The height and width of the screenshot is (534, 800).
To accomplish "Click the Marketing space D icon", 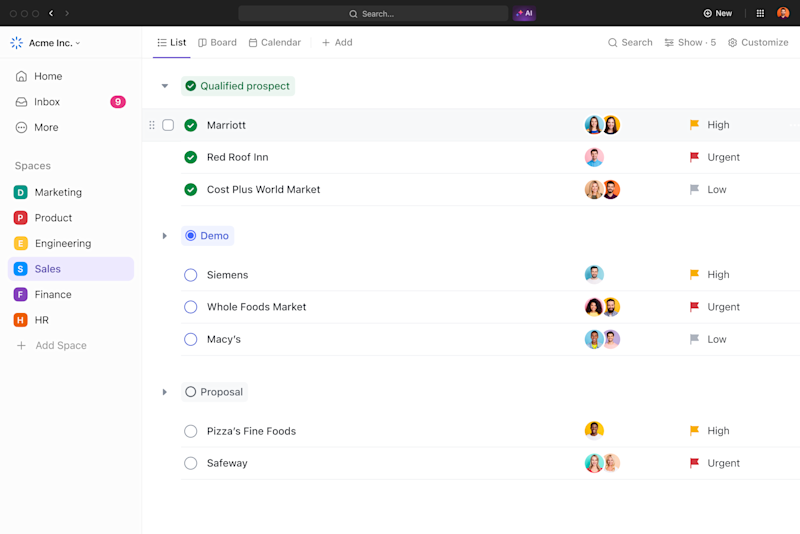I will tap(20, 192).
